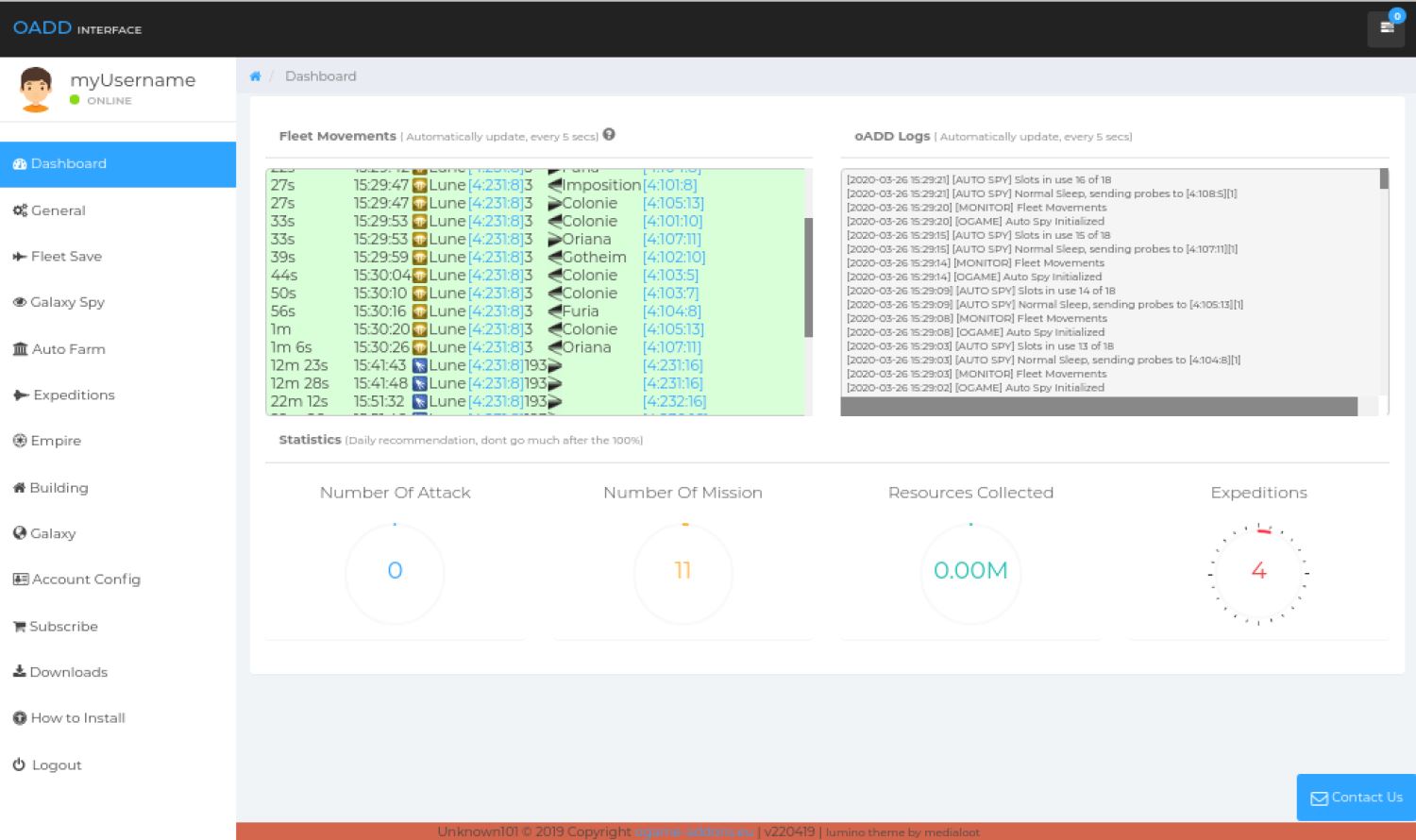The image size is (1416, 840).
Task: Select Account Config in sidebar
Action: [x=85, y=580]
